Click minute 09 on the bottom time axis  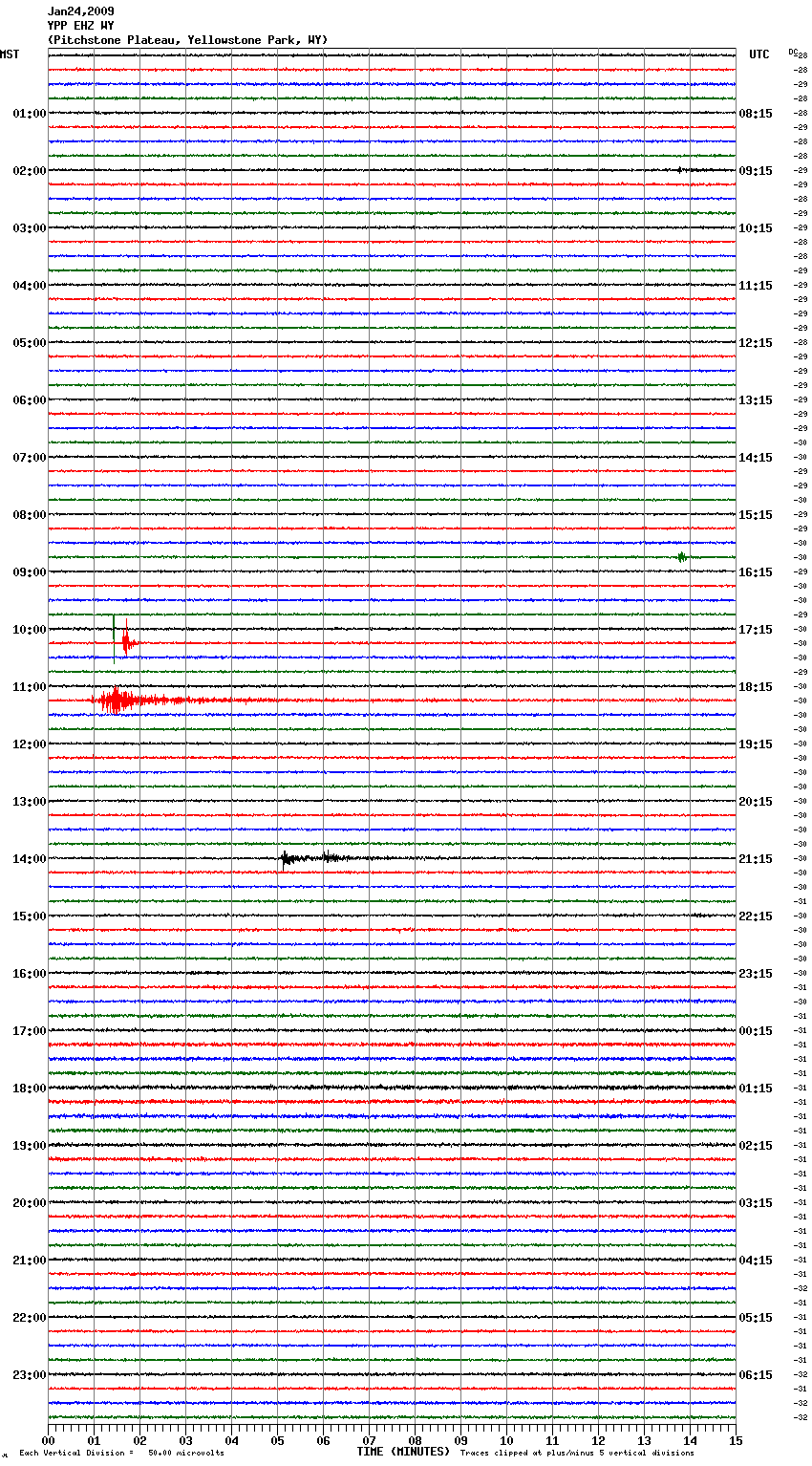pyautogui.click(x=461, y=1440)
